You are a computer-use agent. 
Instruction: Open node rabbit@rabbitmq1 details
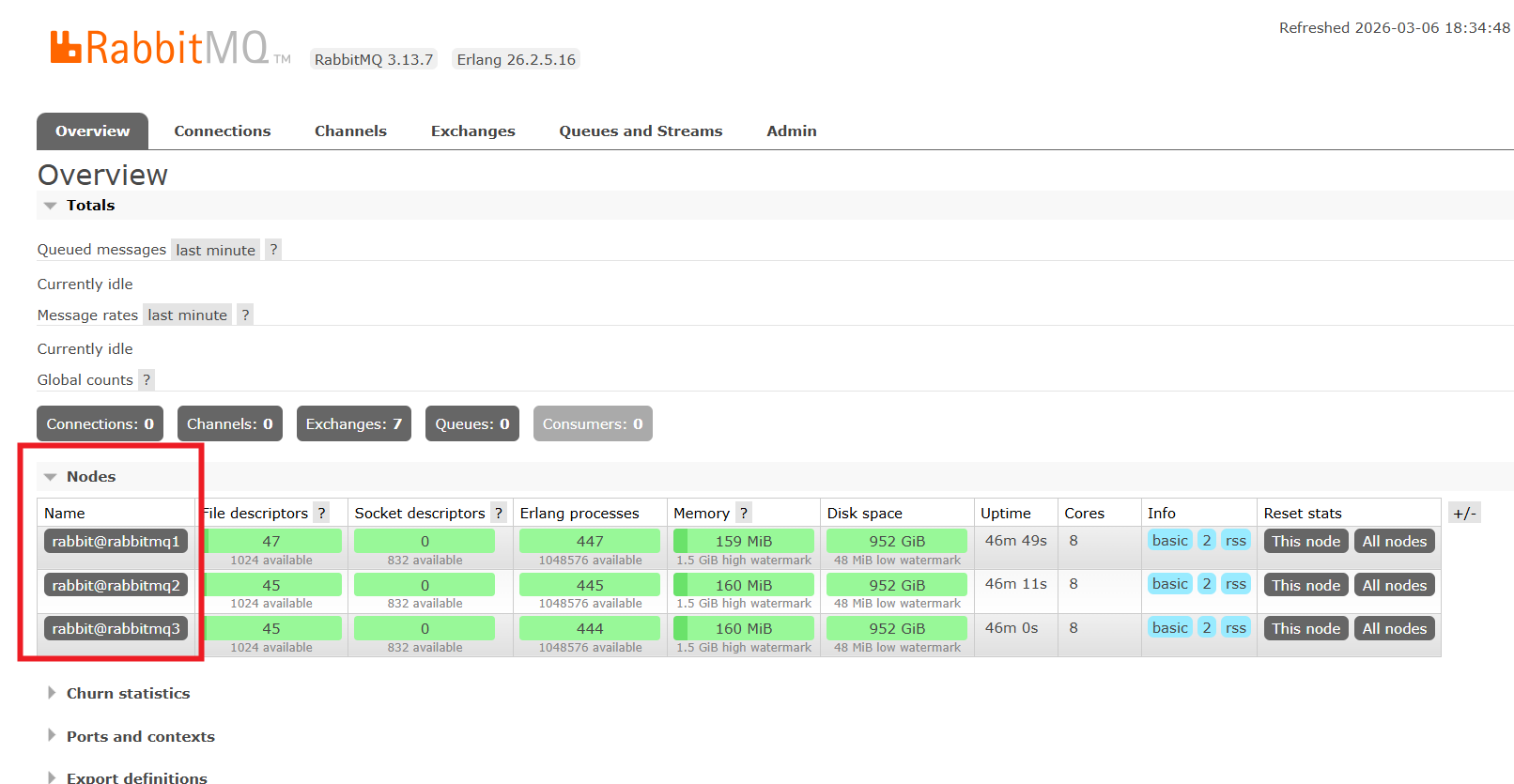coord(116,541)
